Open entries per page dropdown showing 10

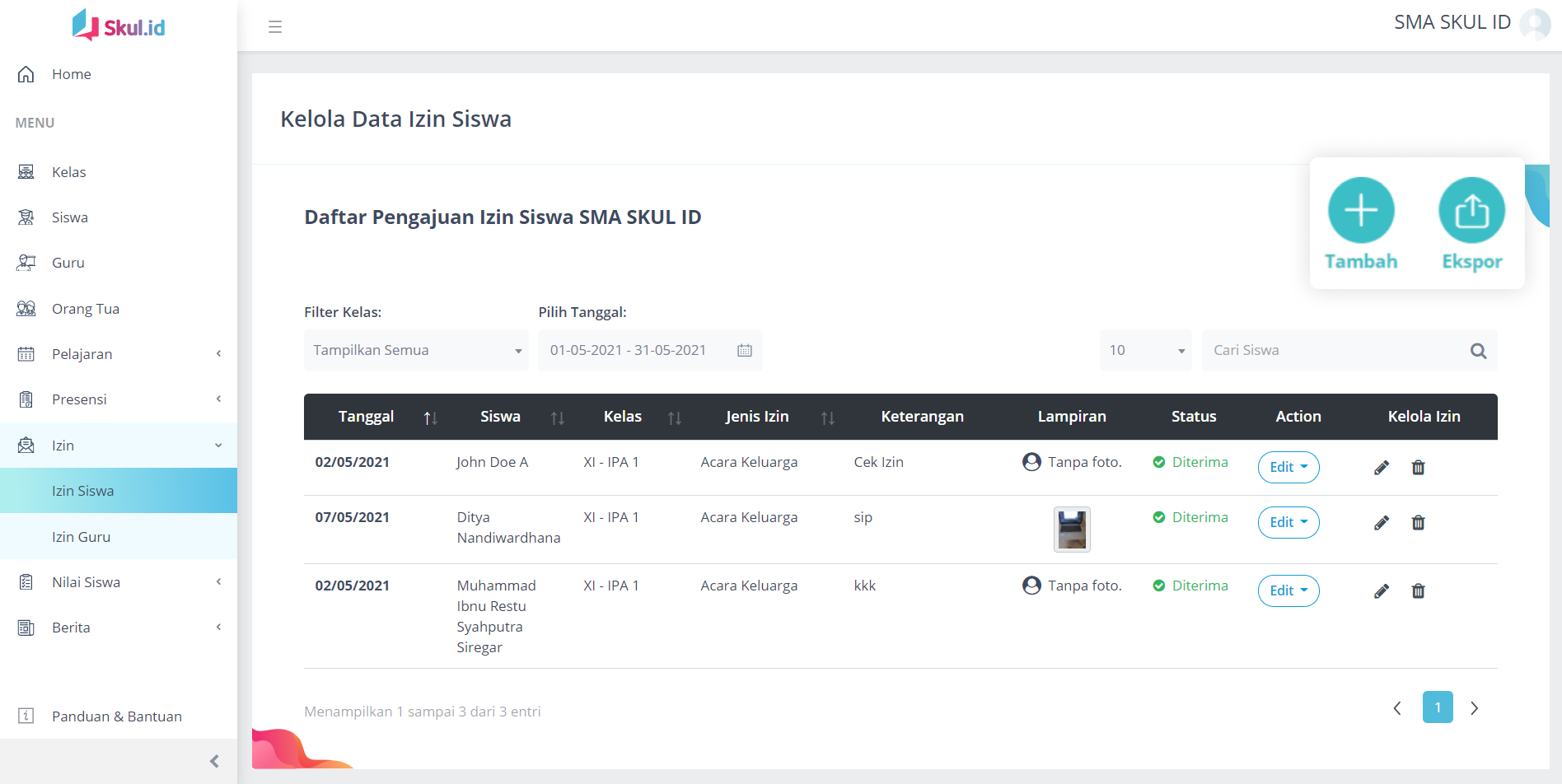pos(1145,351)
